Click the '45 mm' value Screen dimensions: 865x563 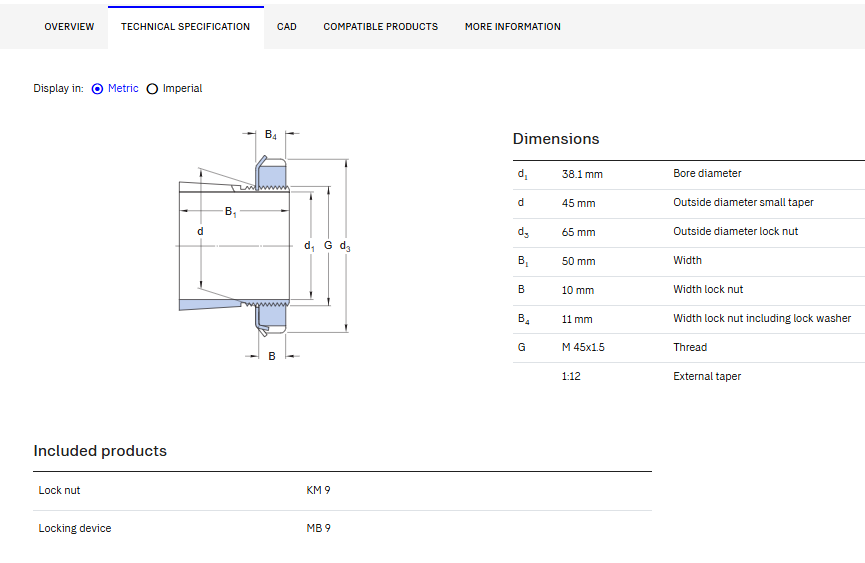tap(579, 203)
